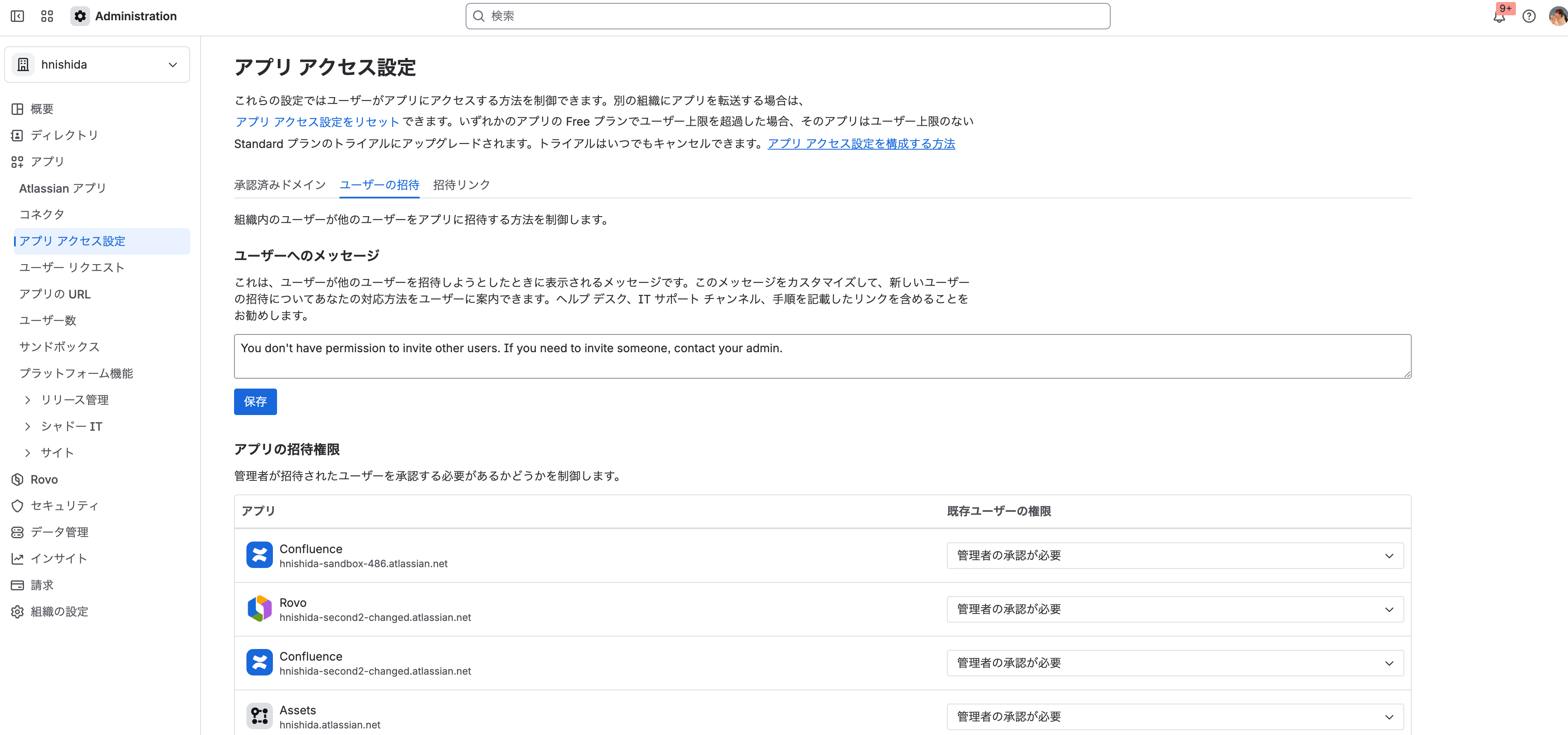The height and width of the screenshot is (735, 1568).
Task: Open the help question mark icon
Action: [x=1528, y=17]
